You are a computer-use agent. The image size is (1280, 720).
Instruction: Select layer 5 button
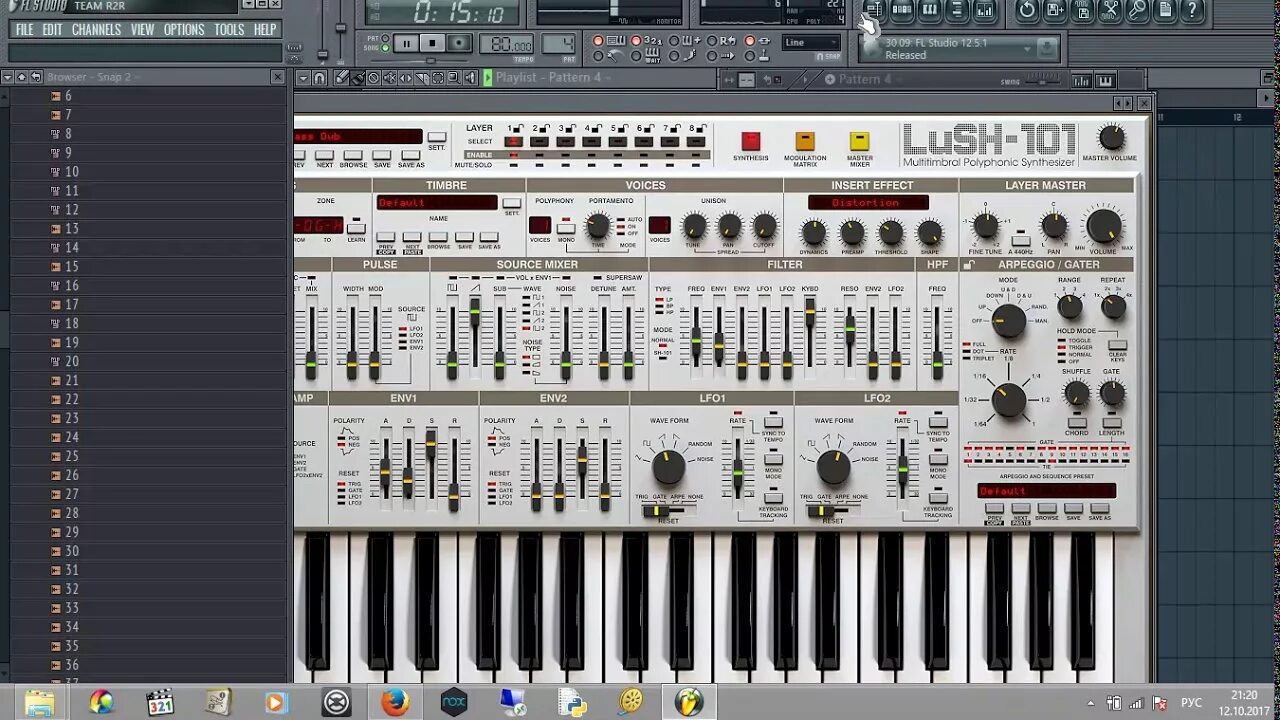coord(617,142)
